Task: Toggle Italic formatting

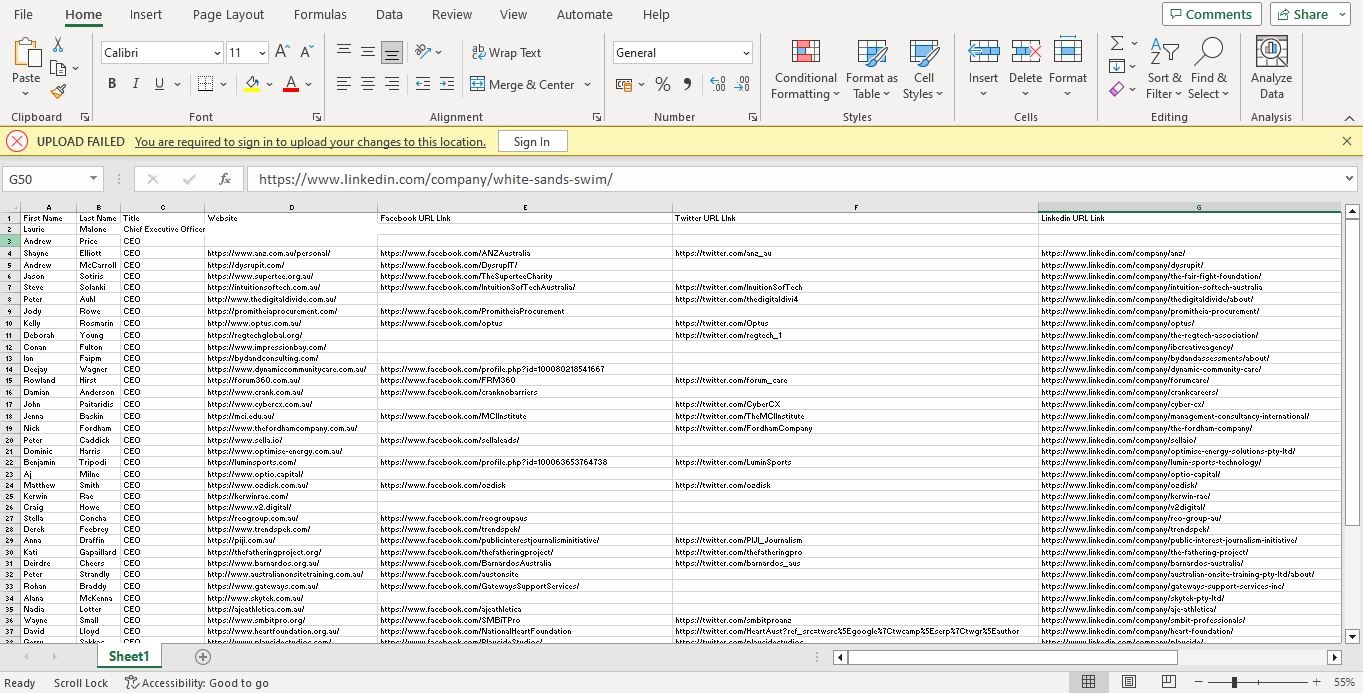Action: 135,84
